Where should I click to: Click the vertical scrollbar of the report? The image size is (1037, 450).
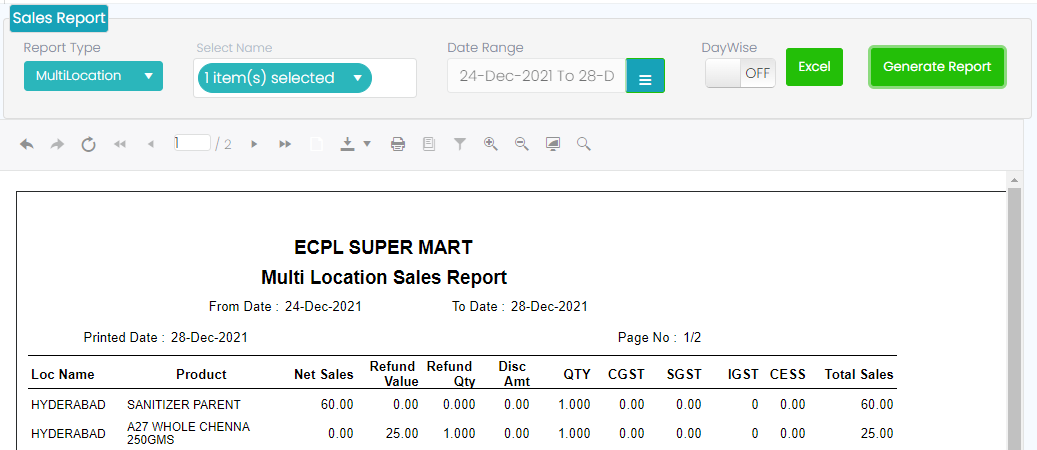[1014, 320]
